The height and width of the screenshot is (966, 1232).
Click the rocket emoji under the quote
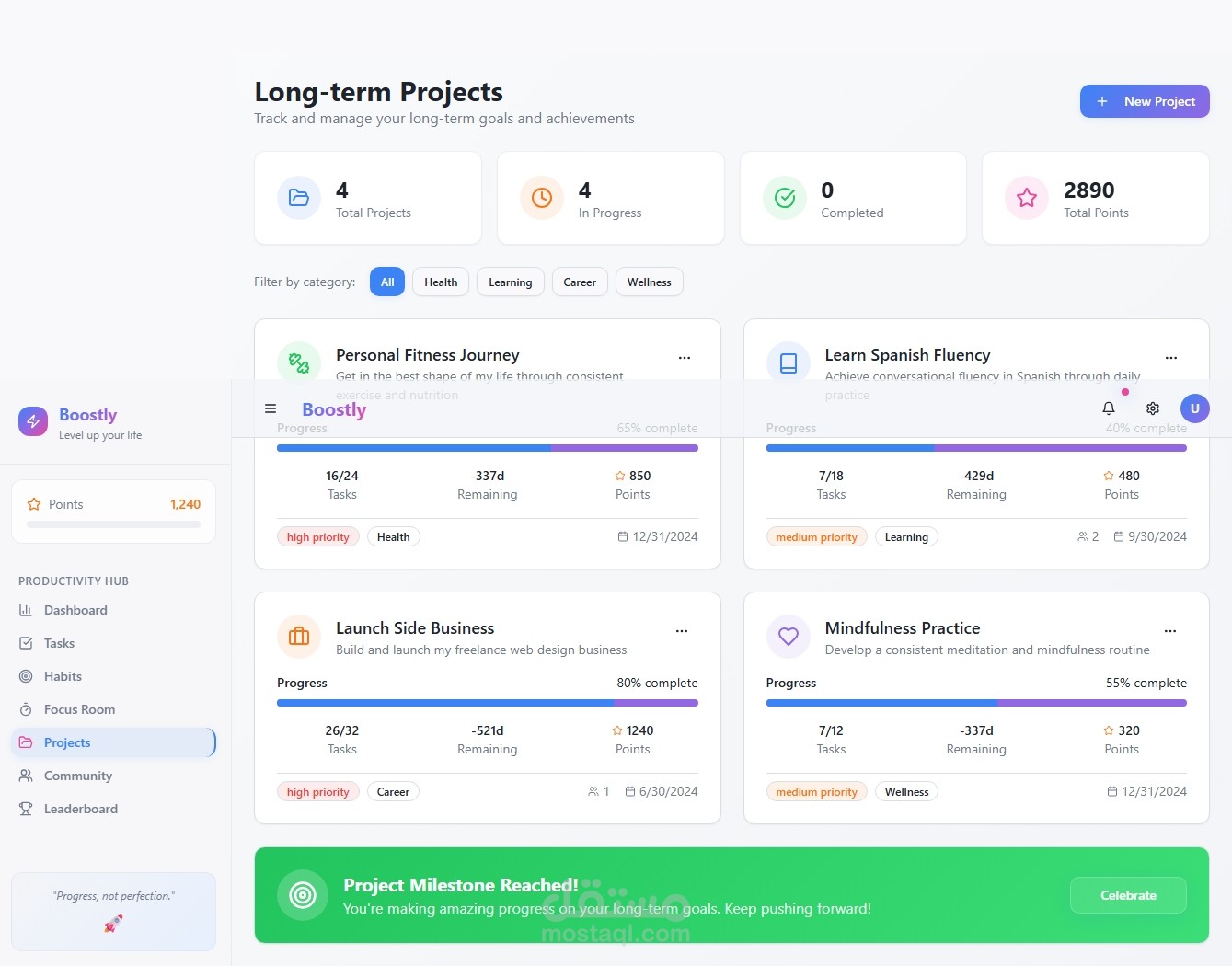click(113, 923)
